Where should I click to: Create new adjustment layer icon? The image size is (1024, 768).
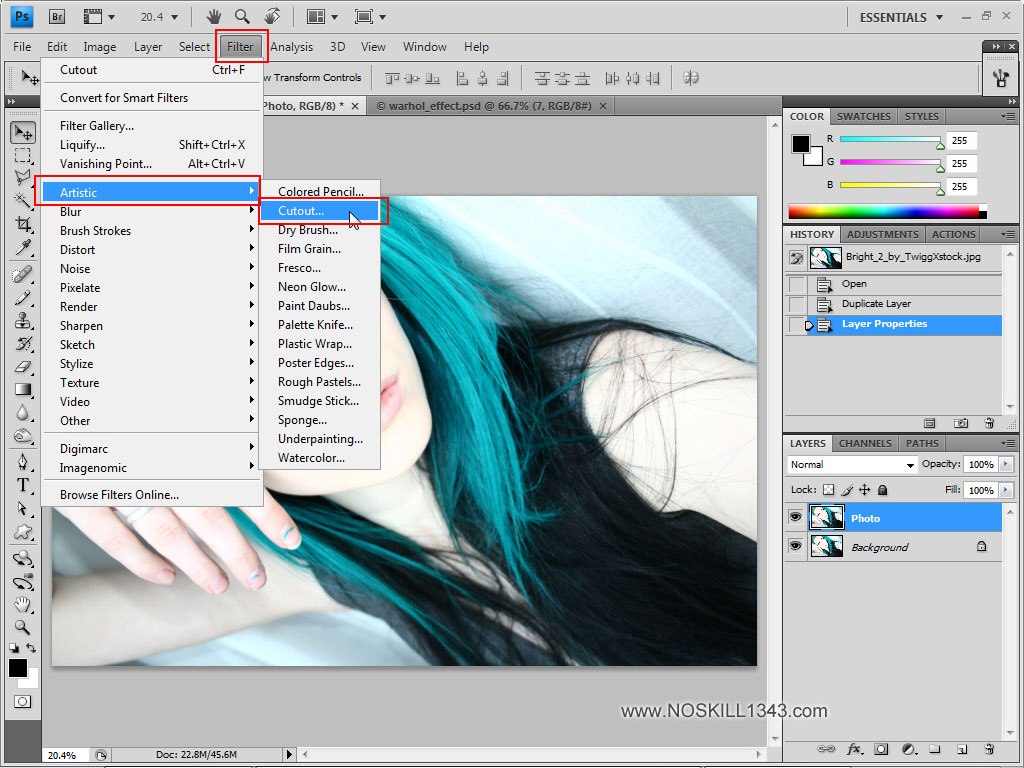(908, 748)
